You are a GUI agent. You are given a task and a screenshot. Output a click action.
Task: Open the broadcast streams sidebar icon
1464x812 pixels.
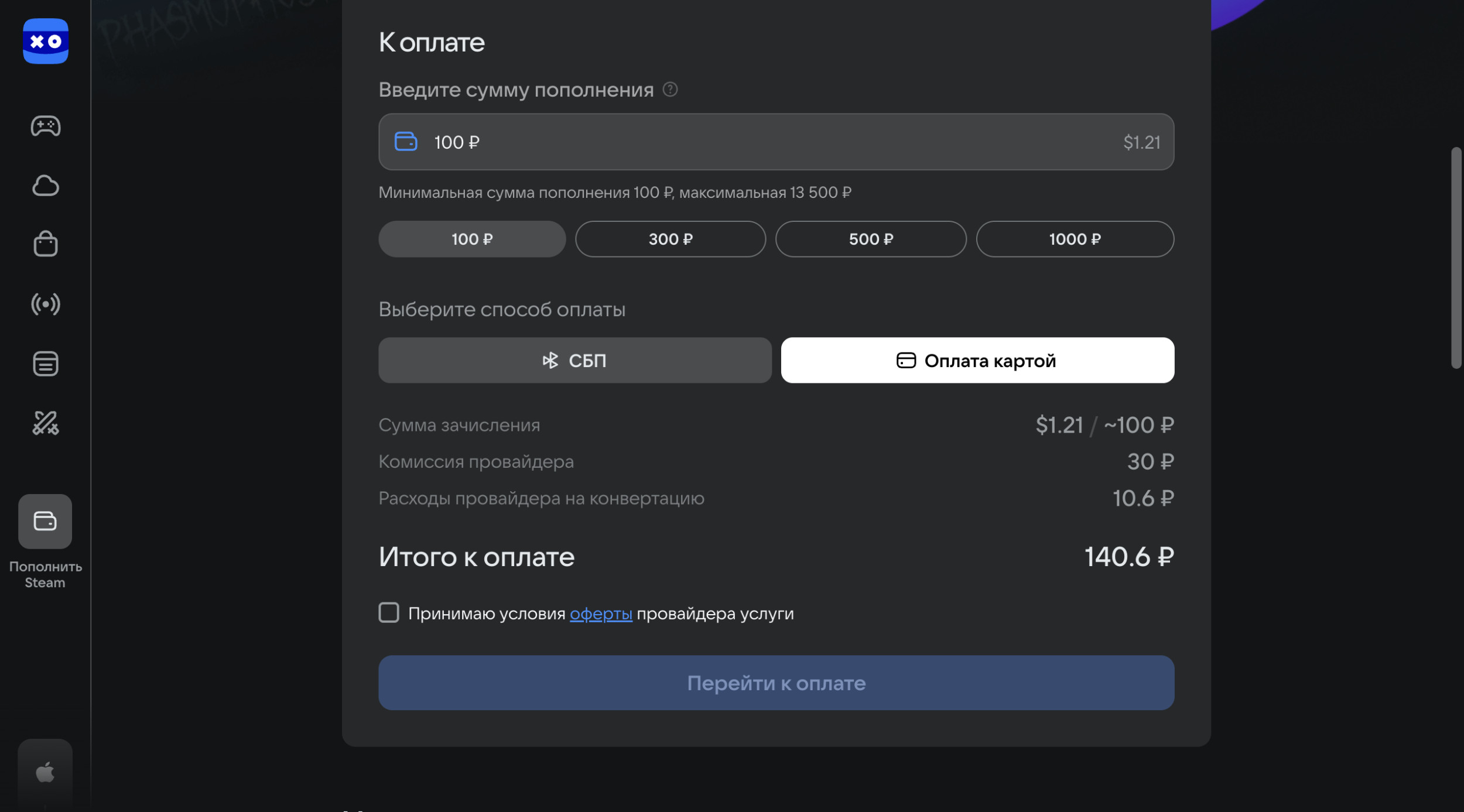pyautogui.click(x=46, y=304)
